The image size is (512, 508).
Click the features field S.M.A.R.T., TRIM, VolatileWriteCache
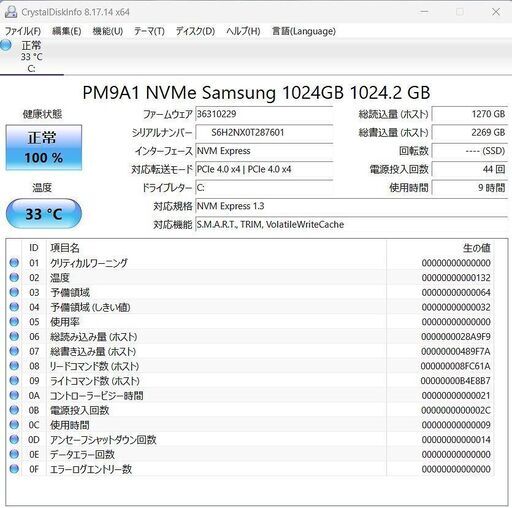pos(351,224)
